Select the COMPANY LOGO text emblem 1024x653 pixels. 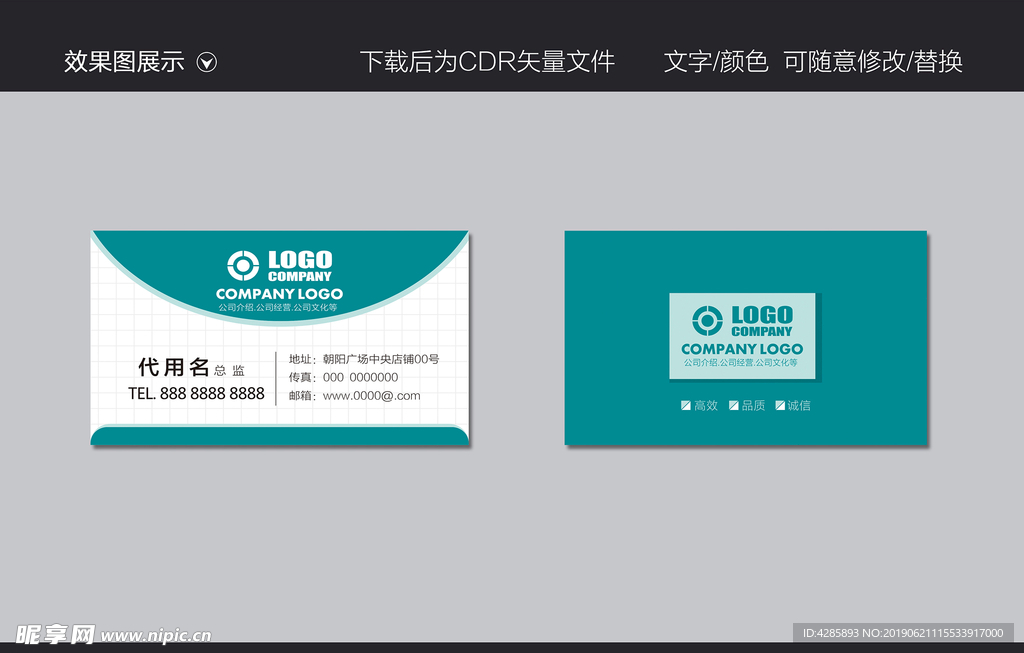[279, 293]
